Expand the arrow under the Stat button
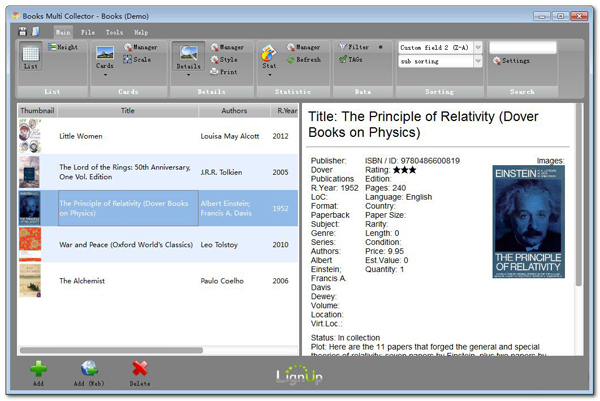 point(268,75)
